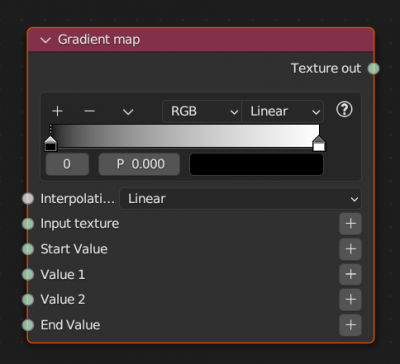The width and height of the screenshot is (400, 364).
Task: Click the plus button beside Value 2
Action: point(350,300)
